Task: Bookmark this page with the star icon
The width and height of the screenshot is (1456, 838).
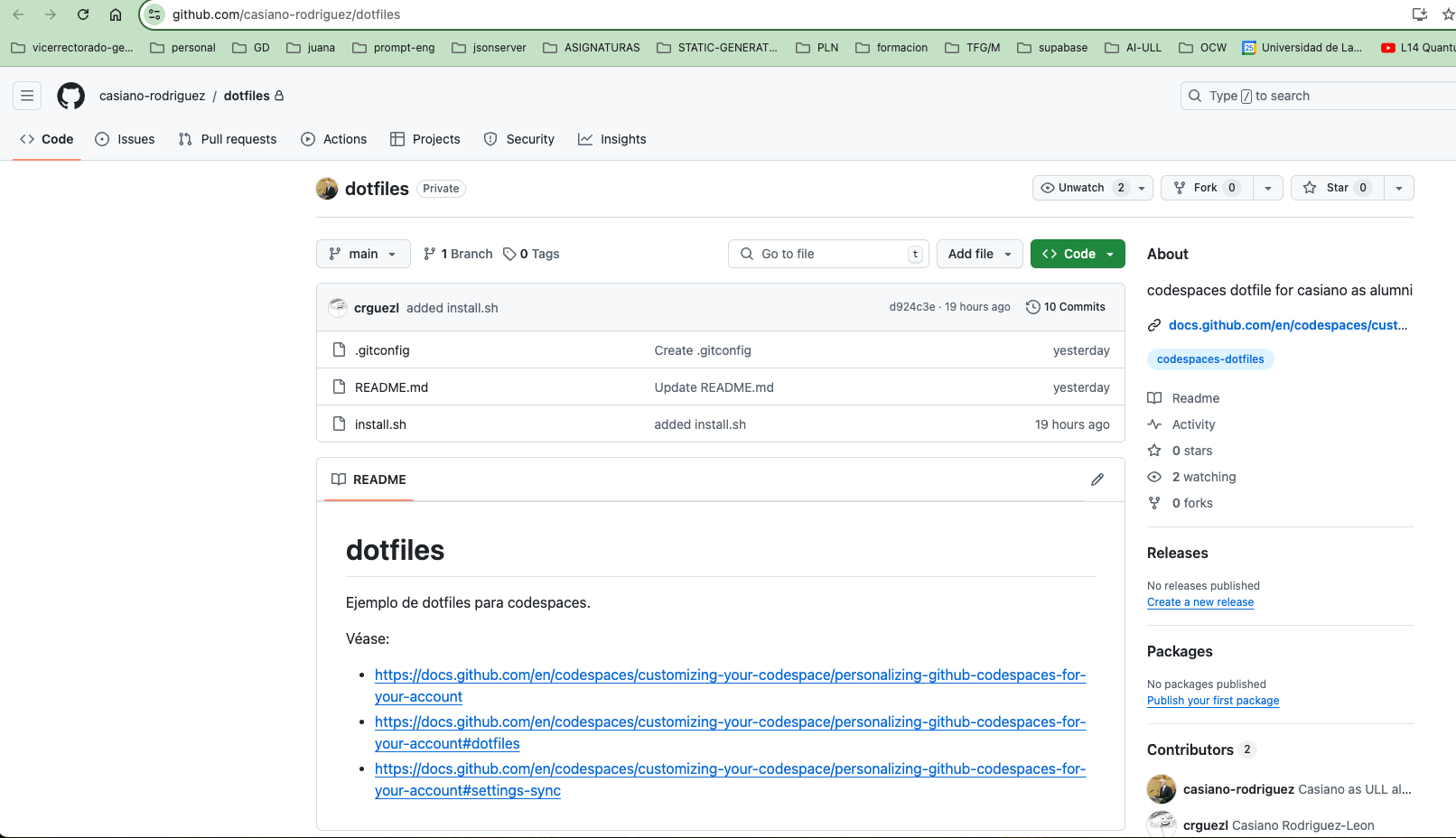Action: [x=1448, y=14]
